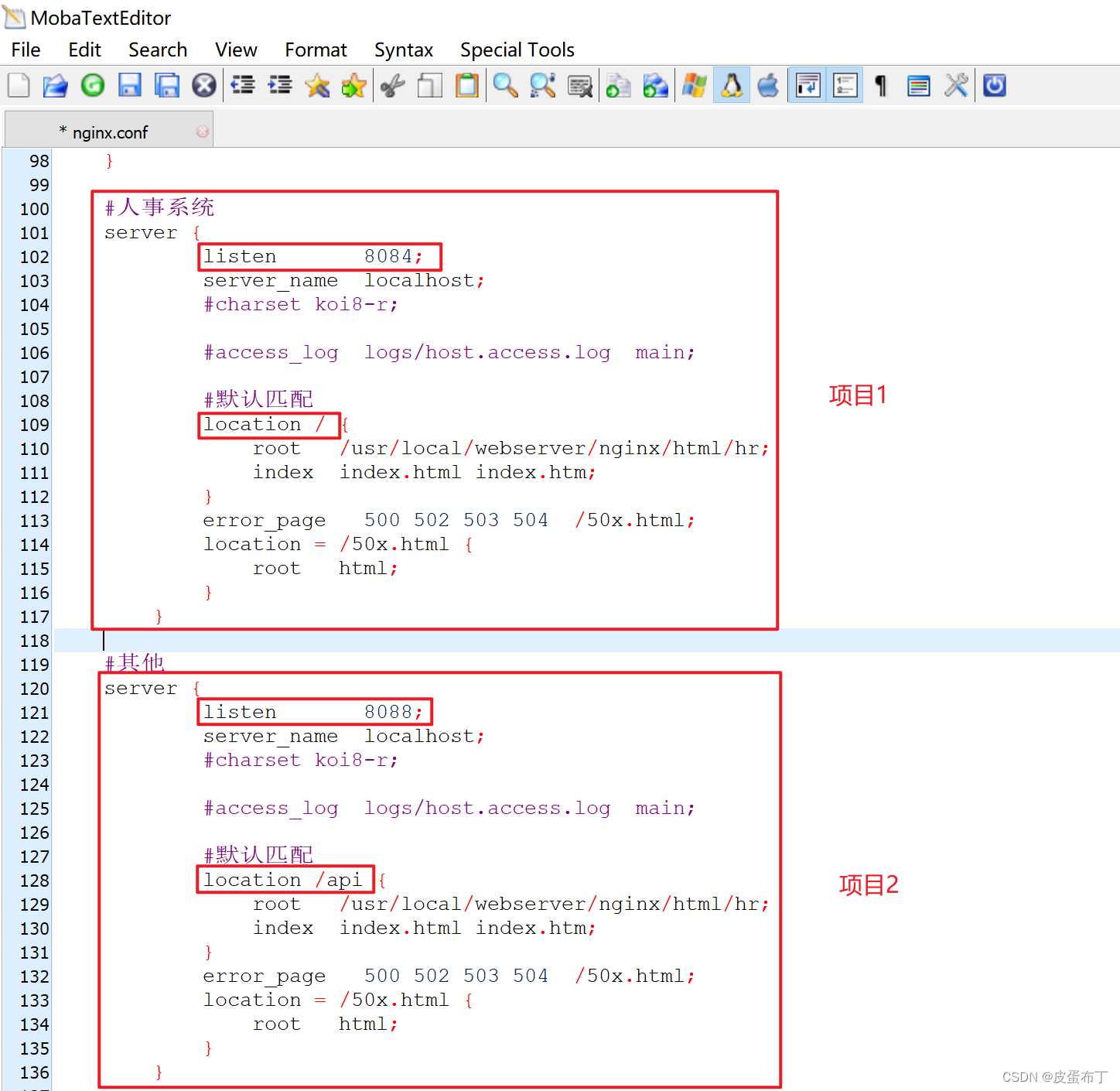The image size is (1120, 1091).
Task: Create a new file
Action: [x=19, y=85]
